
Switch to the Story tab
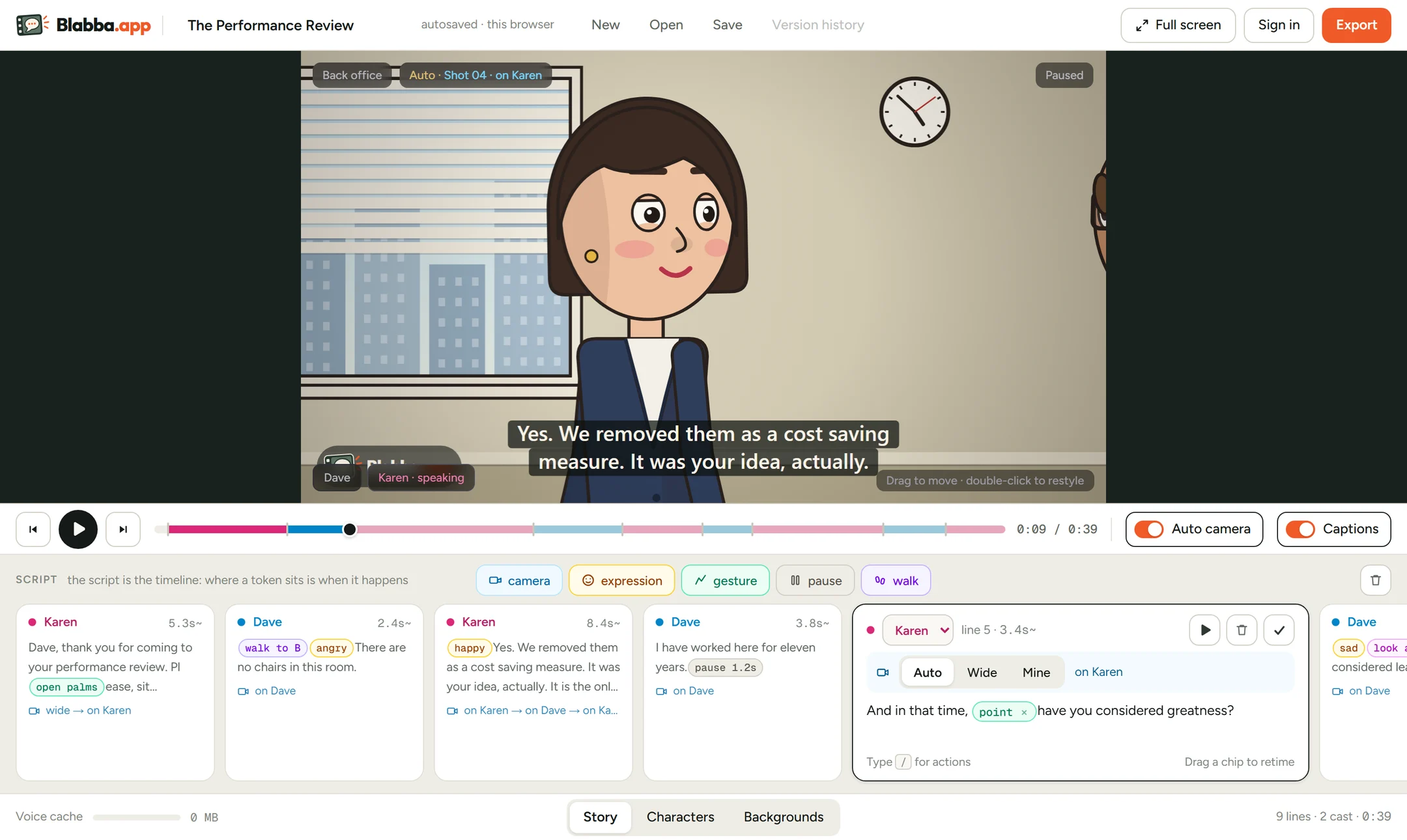tap(600, 817)
